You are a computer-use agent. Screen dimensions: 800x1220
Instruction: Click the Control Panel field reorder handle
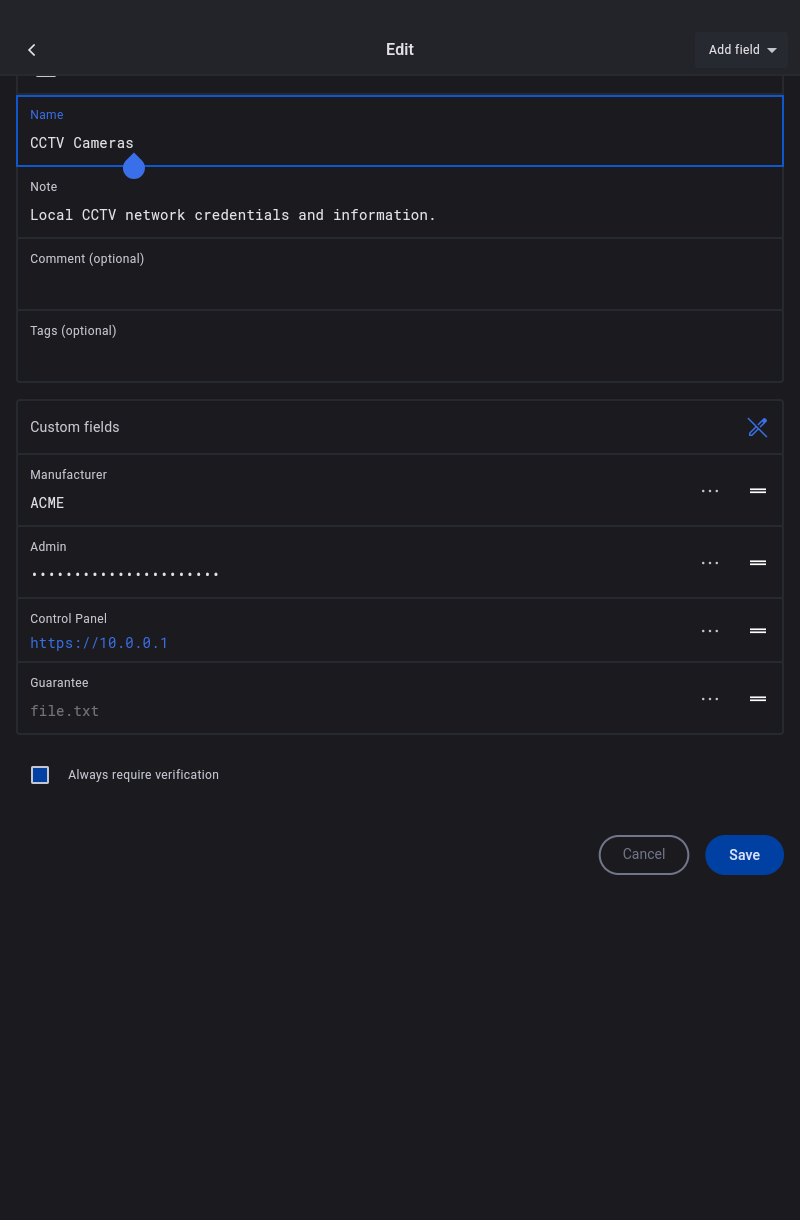(758, 631)
